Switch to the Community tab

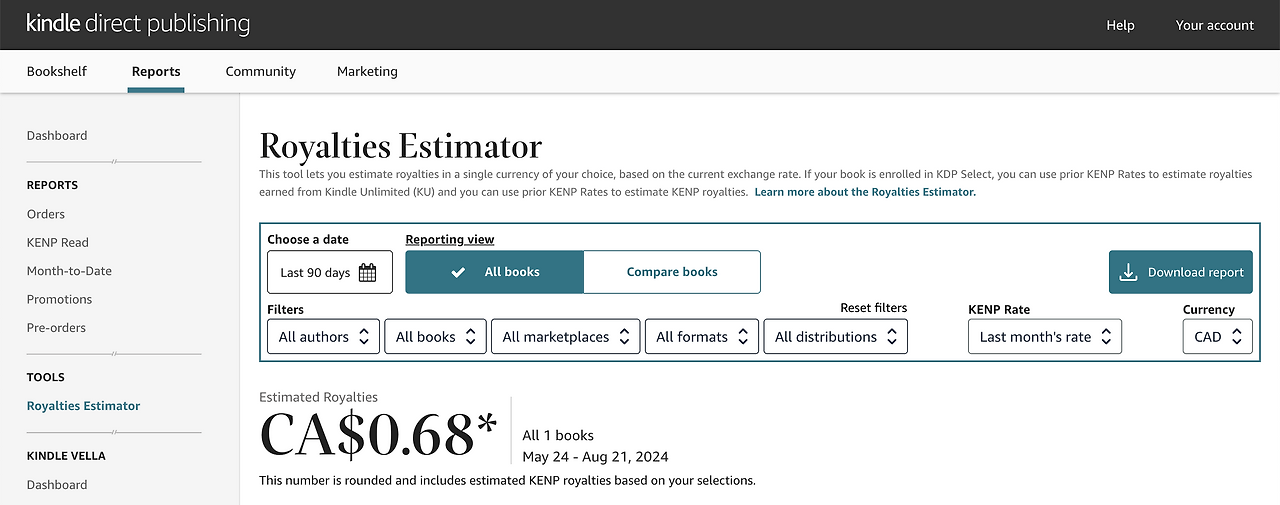coord(261,71)
